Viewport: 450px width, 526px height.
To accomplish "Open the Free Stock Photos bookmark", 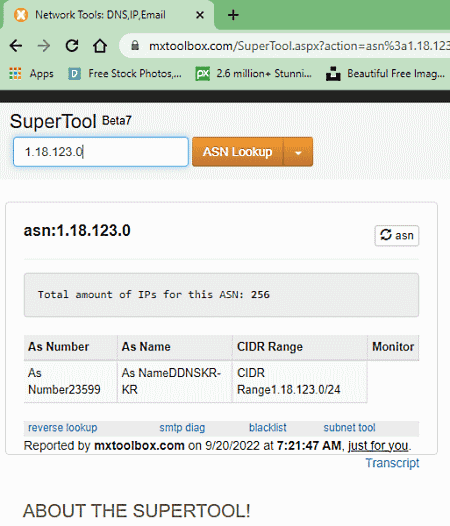I will tap(125, 73).
